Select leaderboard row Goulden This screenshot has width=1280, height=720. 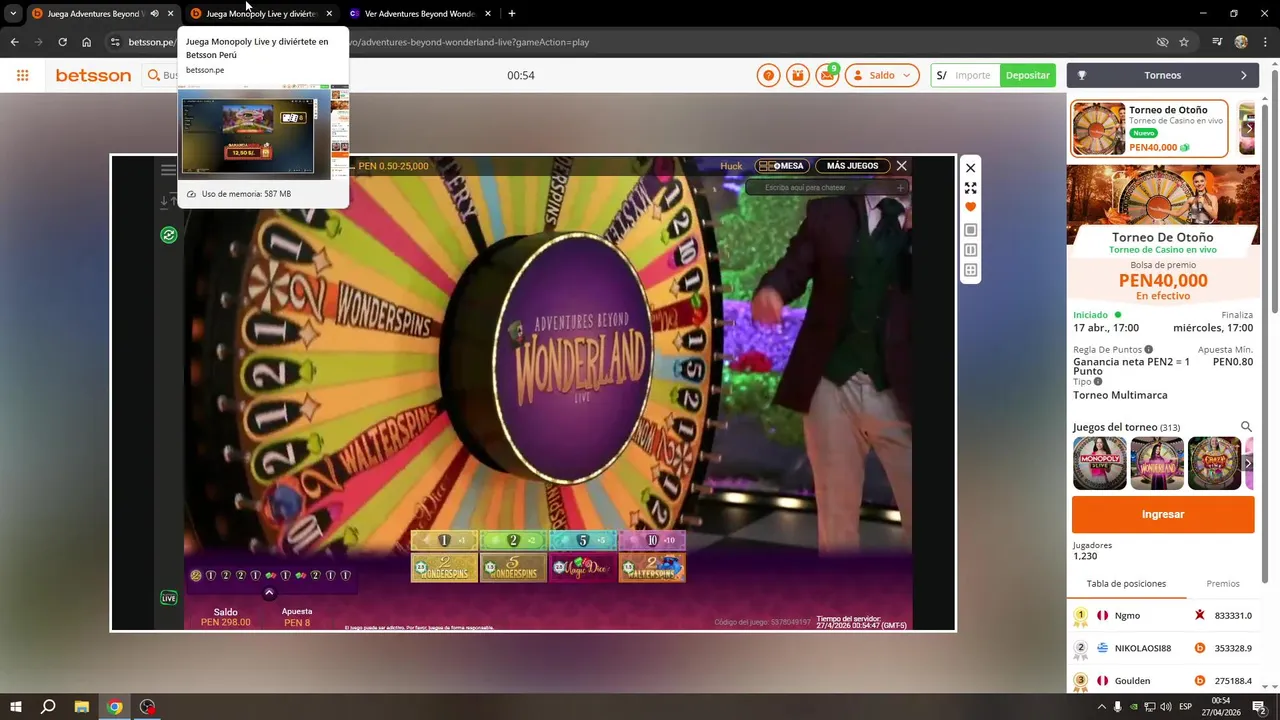[1163, 681]
